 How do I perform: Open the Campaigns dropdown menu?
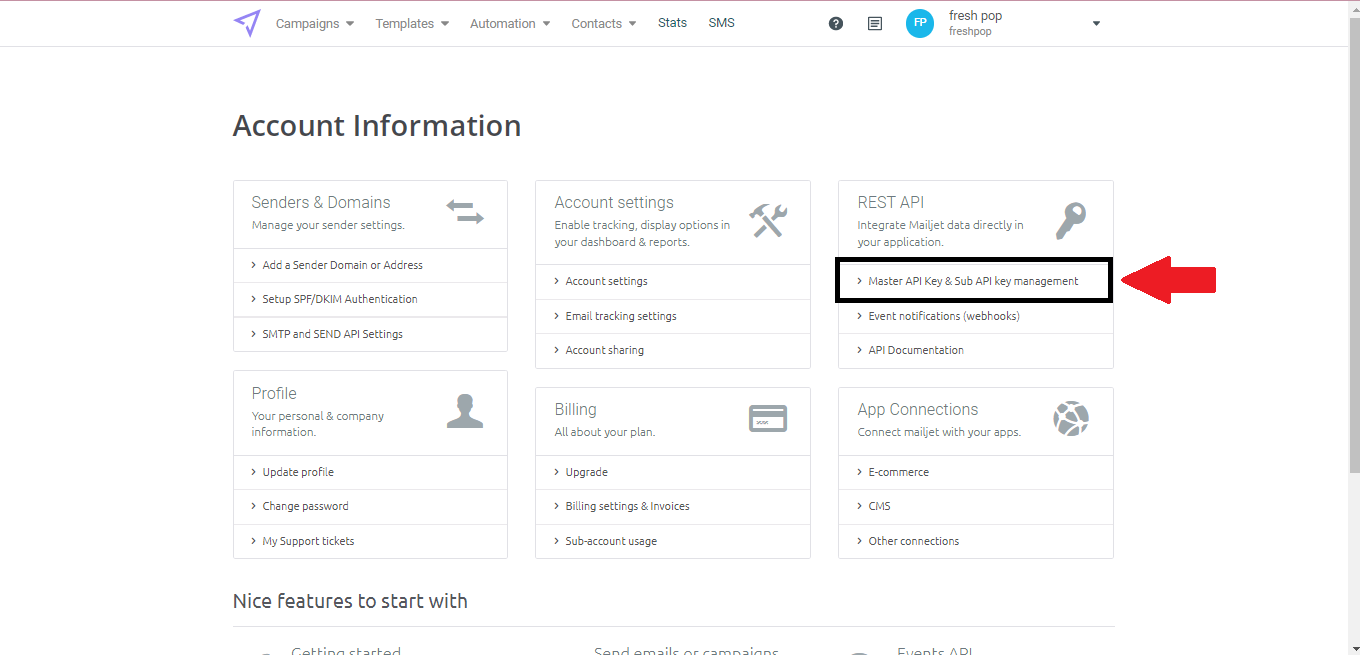click(x=315, y=23)
